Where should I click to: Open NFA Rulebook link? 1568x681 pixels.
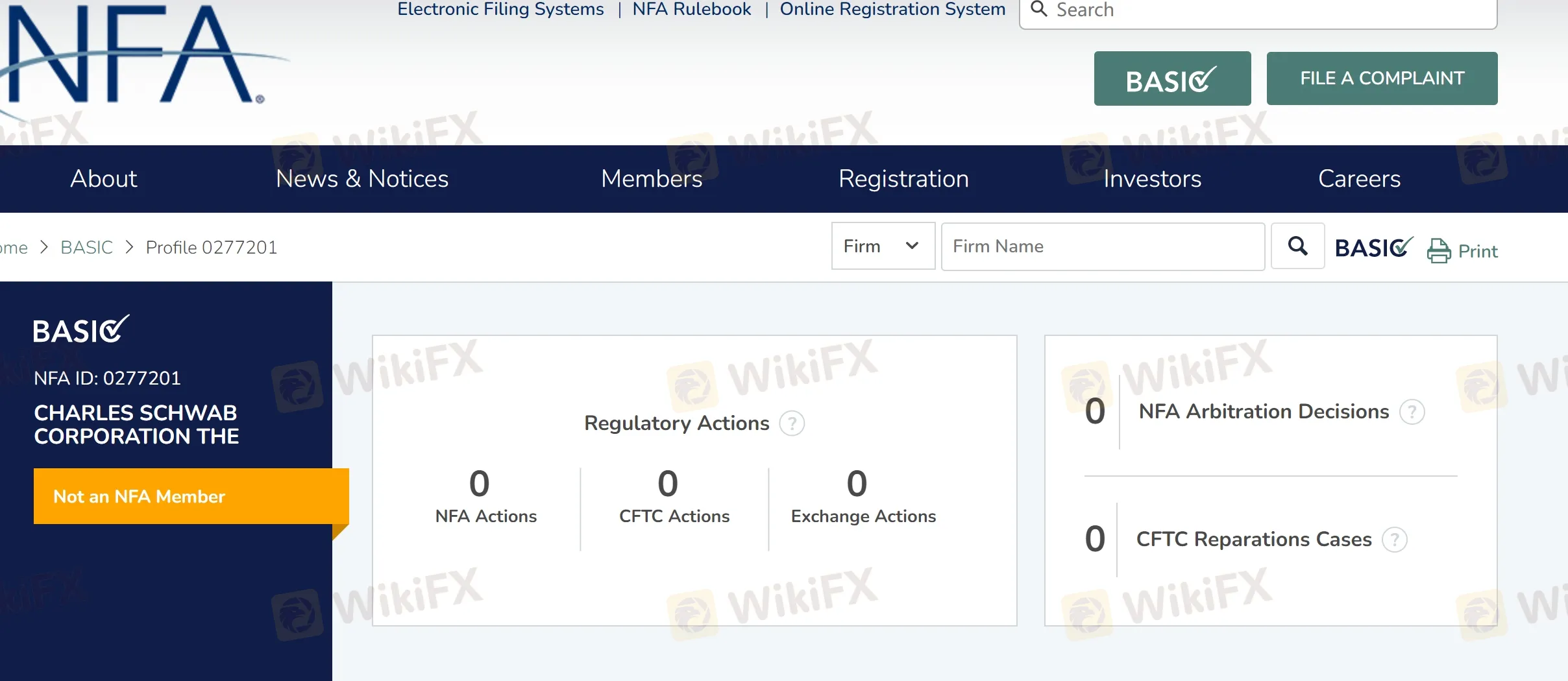coord(692,9)
